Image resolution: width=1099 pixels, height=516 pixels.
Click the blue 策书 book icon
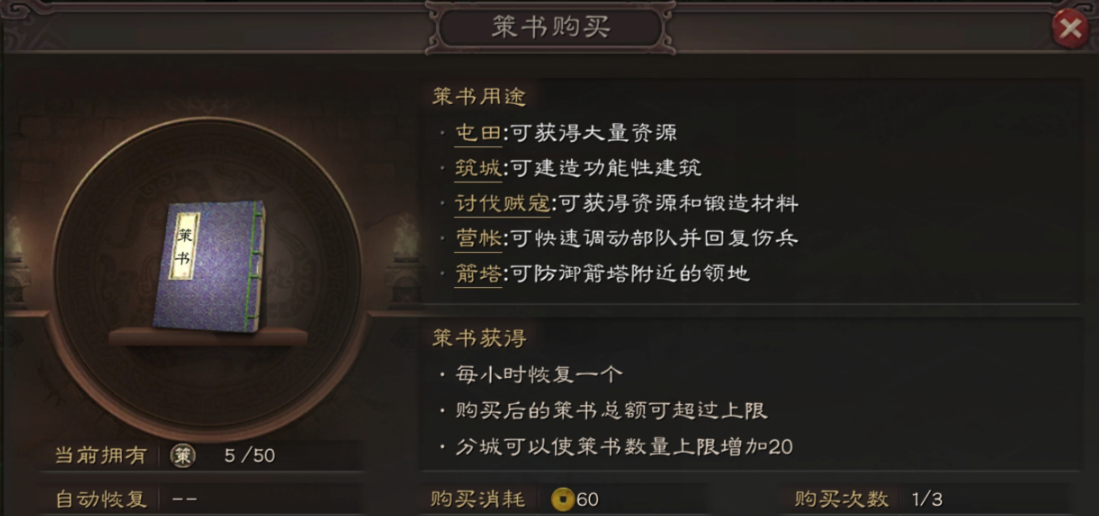coord(209,265)
